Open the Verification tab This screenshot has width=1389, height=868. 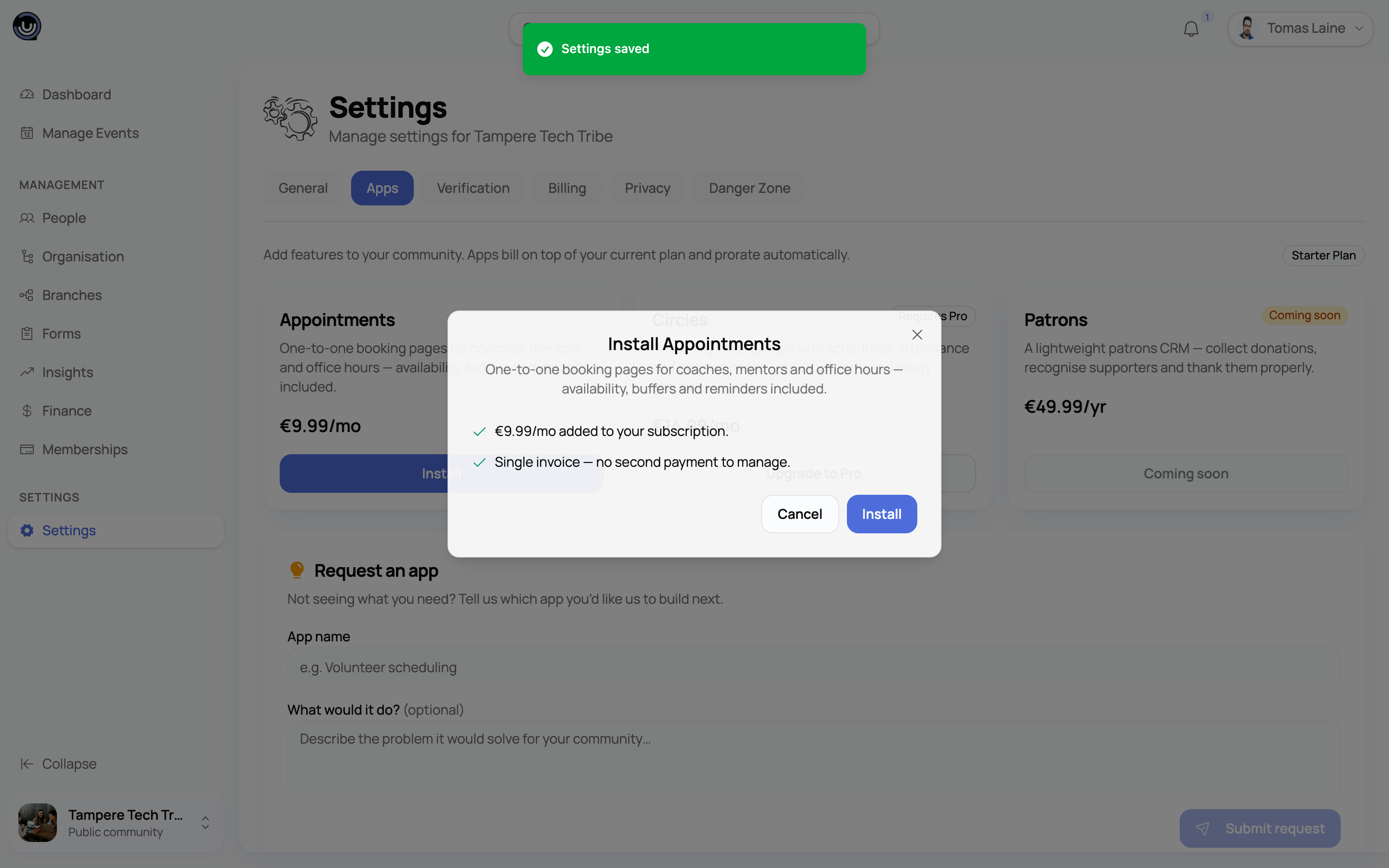pyautogui.click(x=473, y=188)
